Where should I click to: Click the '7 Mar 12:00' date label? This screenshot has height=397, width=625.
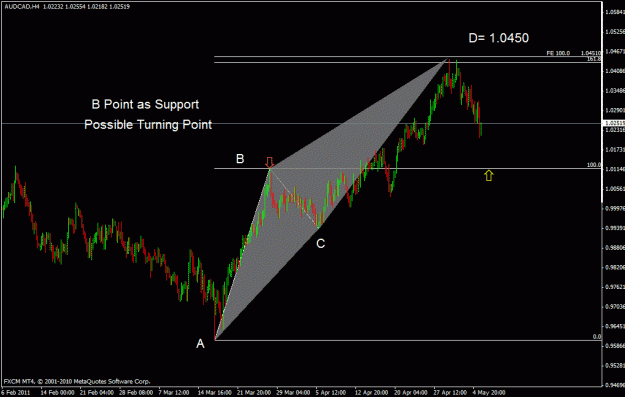pos(173,393)
